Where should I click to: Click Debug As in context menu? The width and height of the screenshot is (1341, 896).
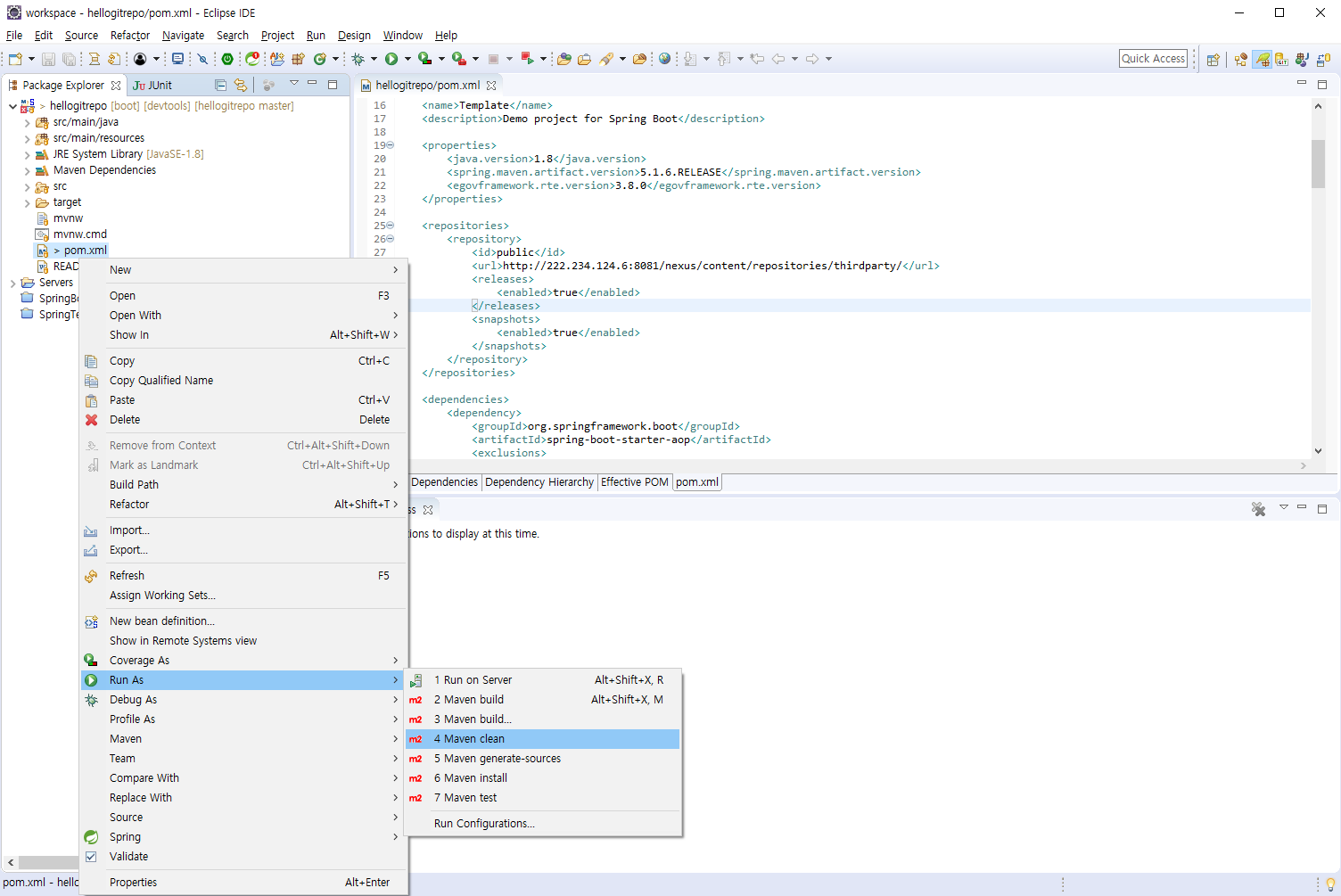(243, 700)
